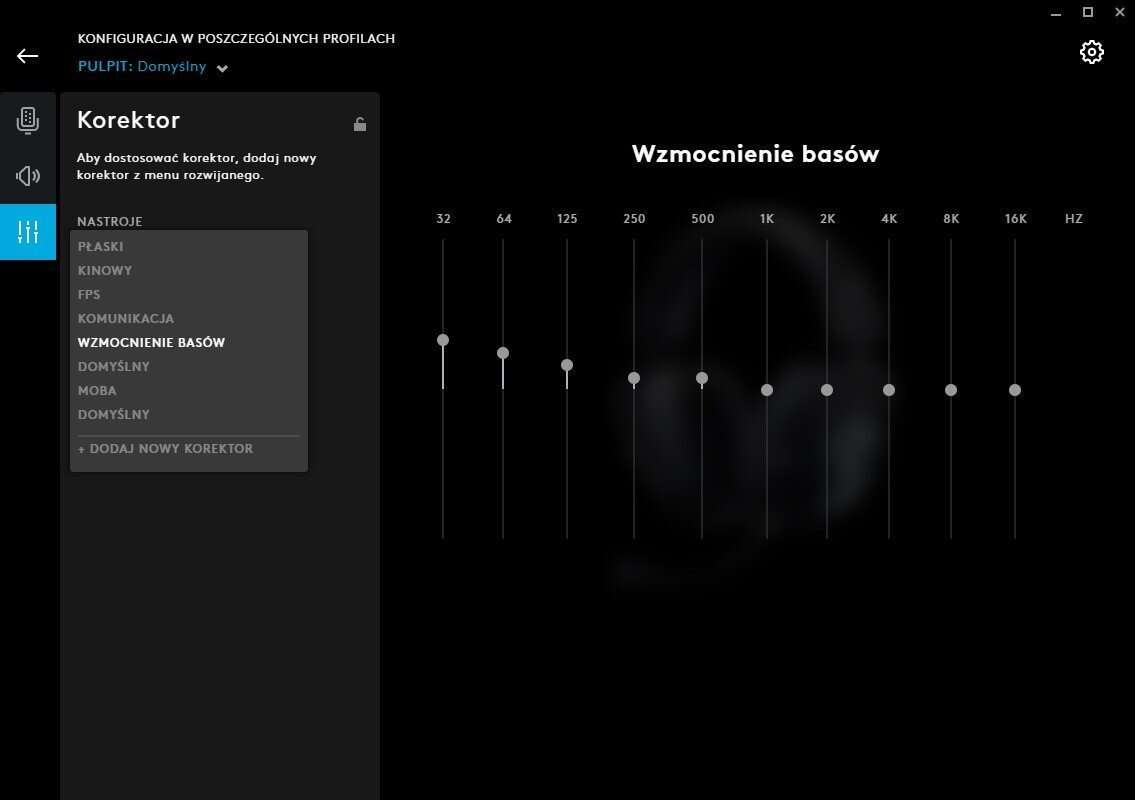
Task: Choose the KINOWY preset
Action: 105,270
